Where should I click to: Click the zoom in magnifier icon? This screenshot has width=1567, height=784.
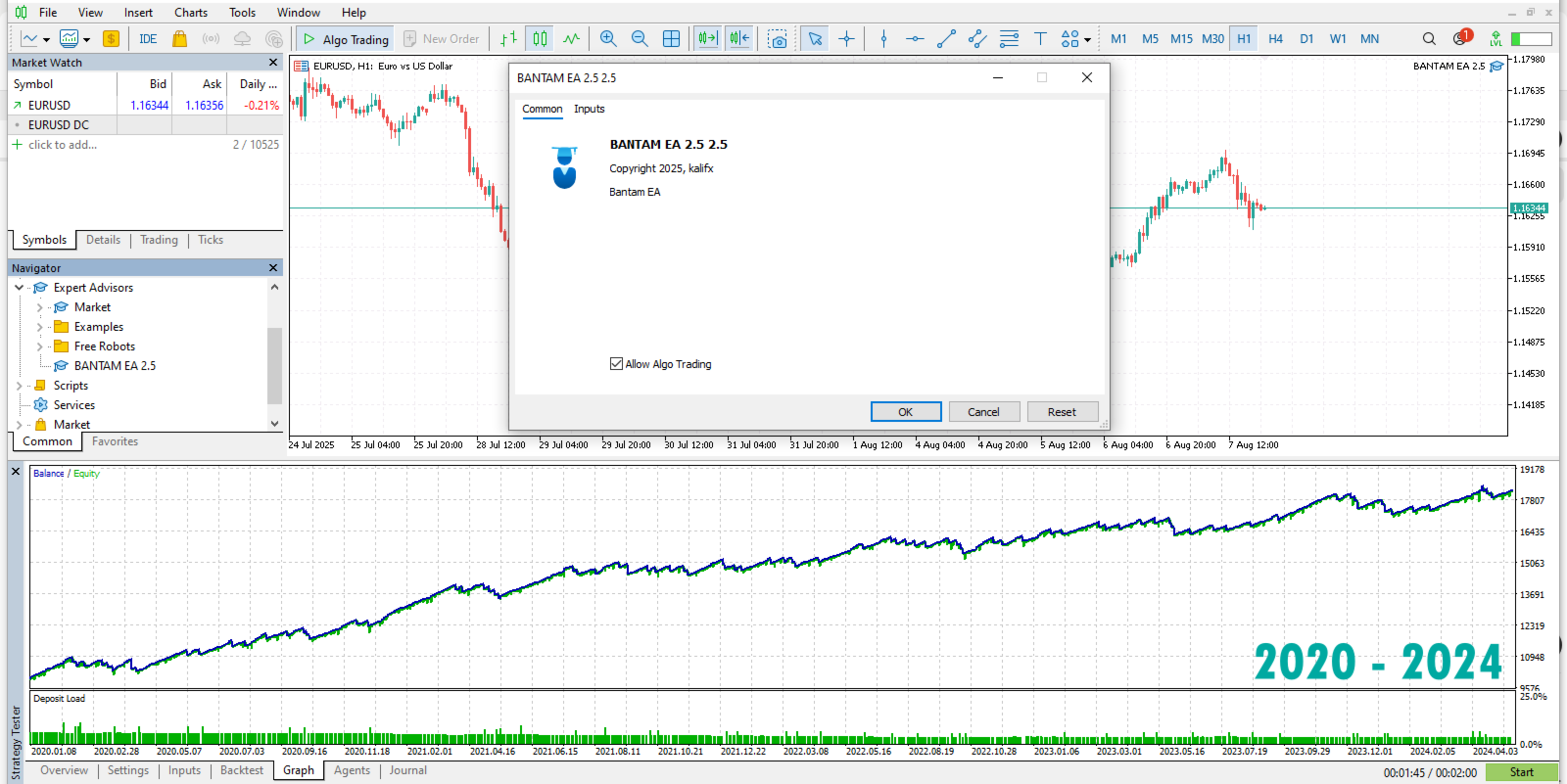coord(608,39)
